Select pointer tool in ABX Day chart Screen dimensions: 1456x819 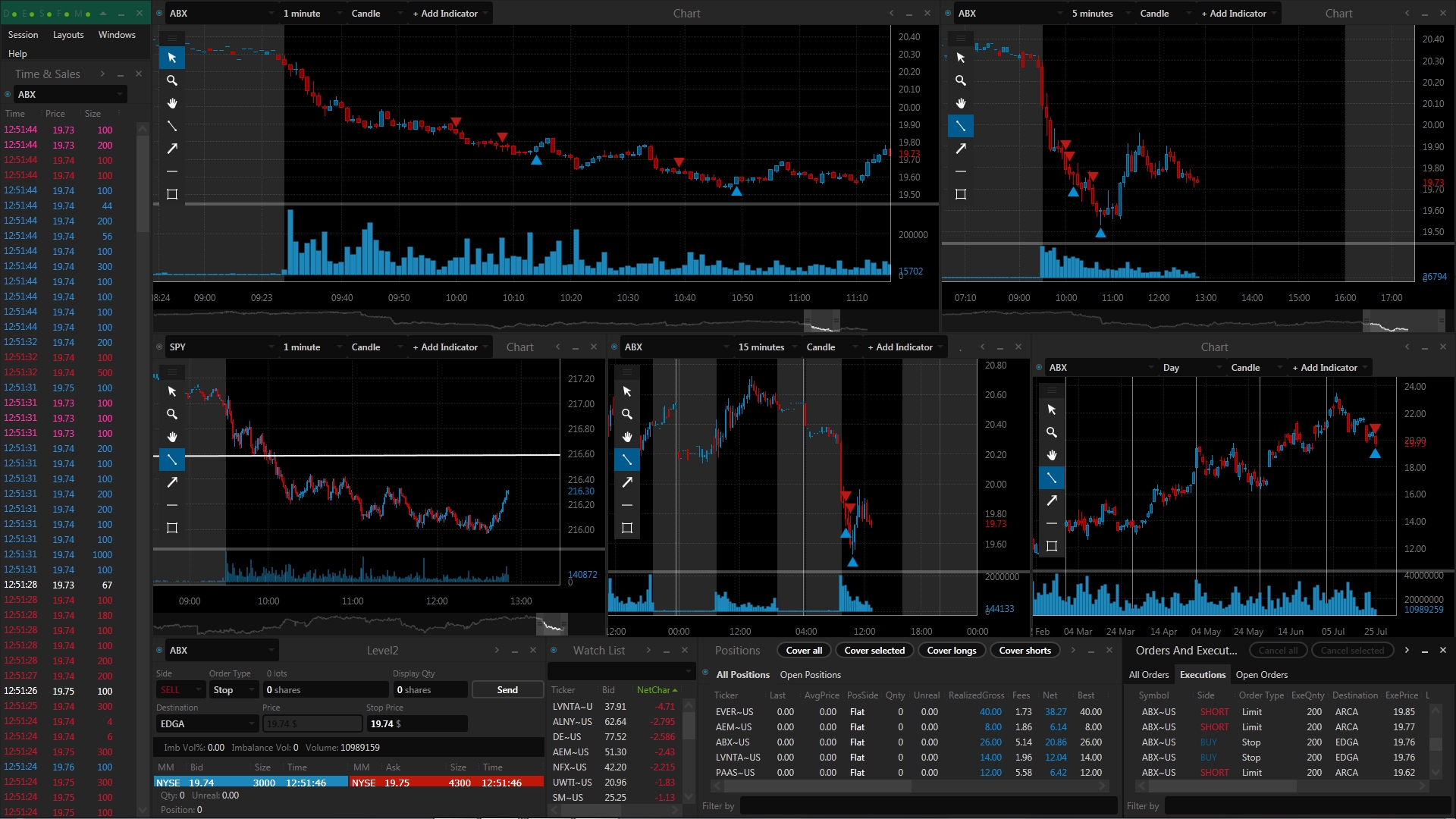pos(1052,409)
